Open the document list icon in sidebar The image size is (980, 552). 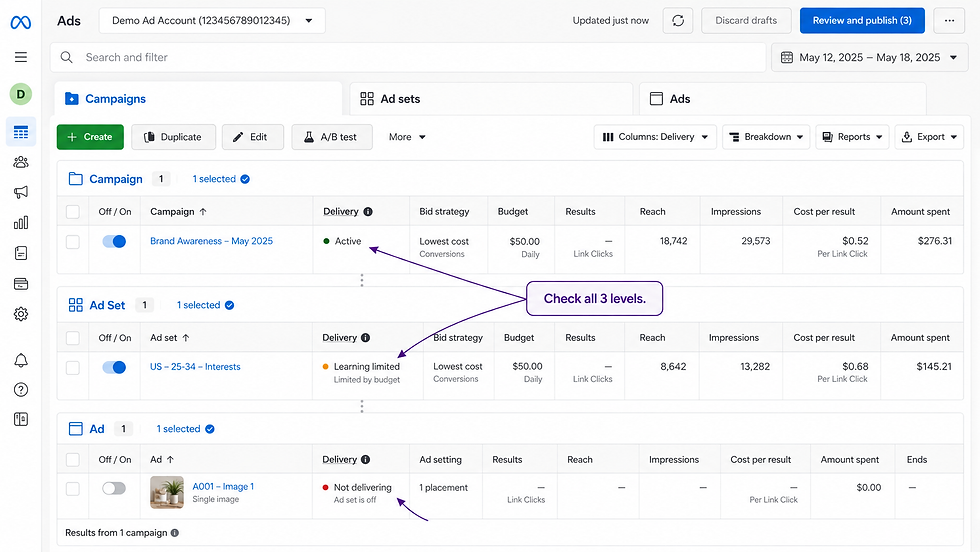(x=21, y=253)
